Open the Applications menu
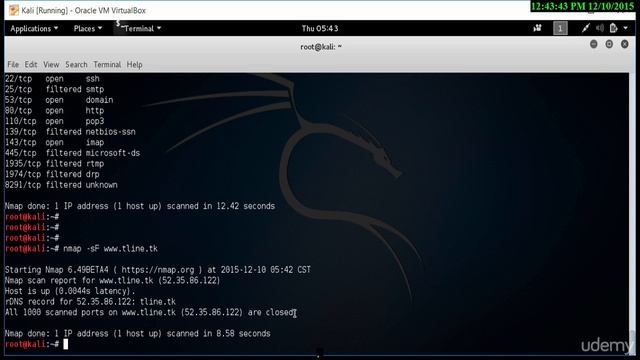 coord(34,29)
